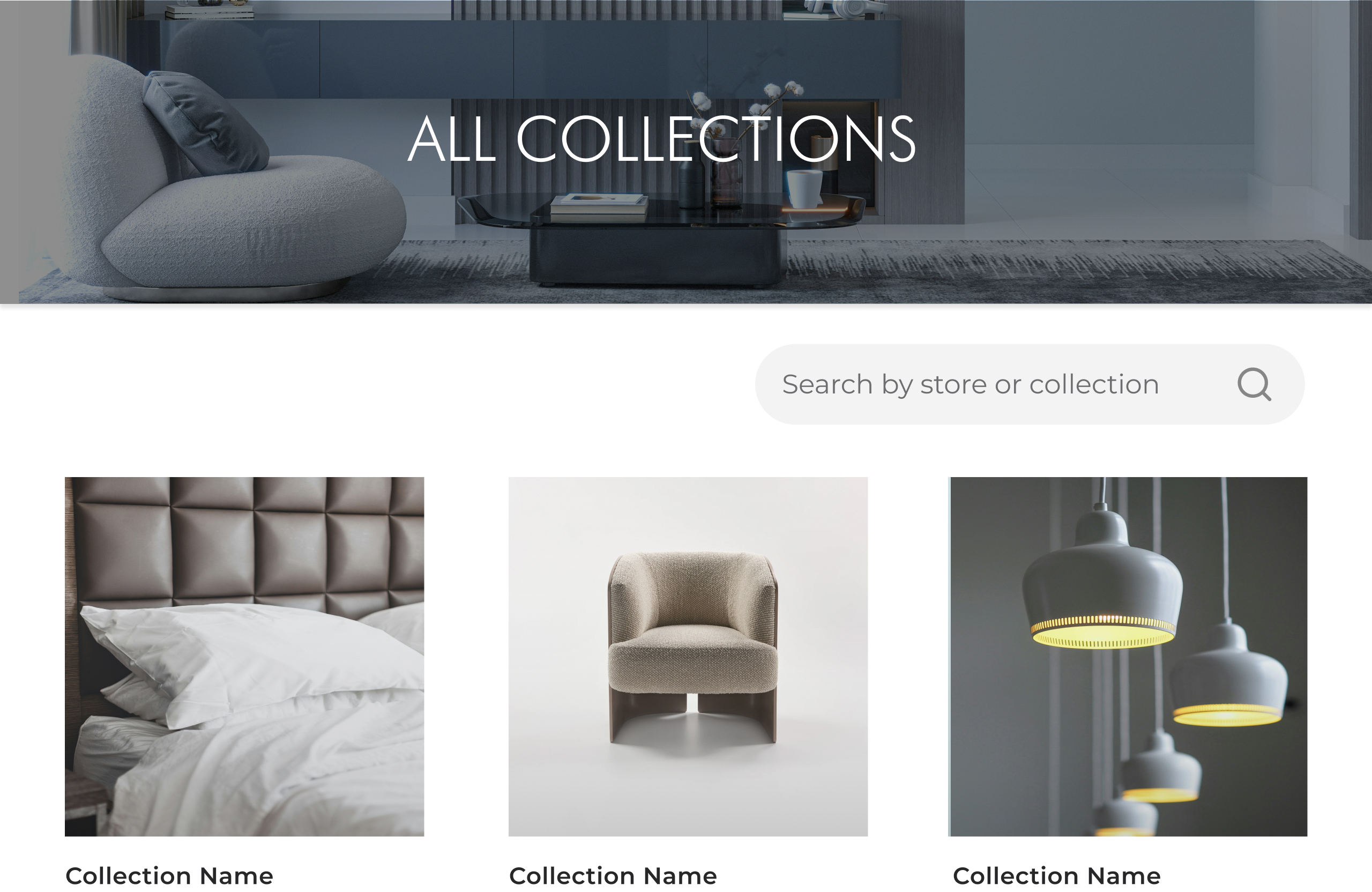Image resolution: width=1372 pixels, height=892 pixels.
Task: Select Collection Name under the bed image
Action: pyautogui.click(x=169, y=876)
